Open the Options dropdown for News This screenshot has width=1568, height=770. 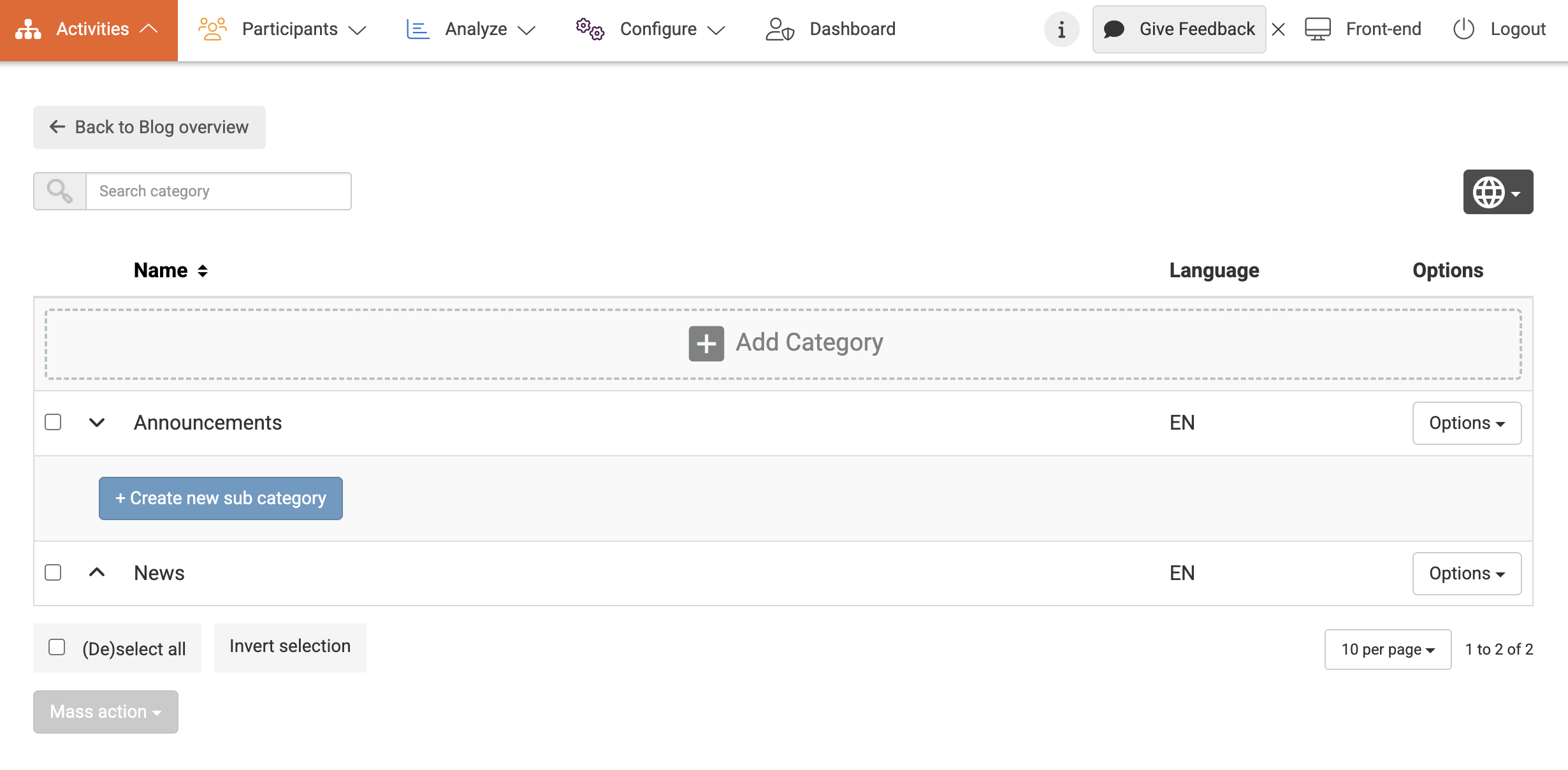(x=1467, y=574)
